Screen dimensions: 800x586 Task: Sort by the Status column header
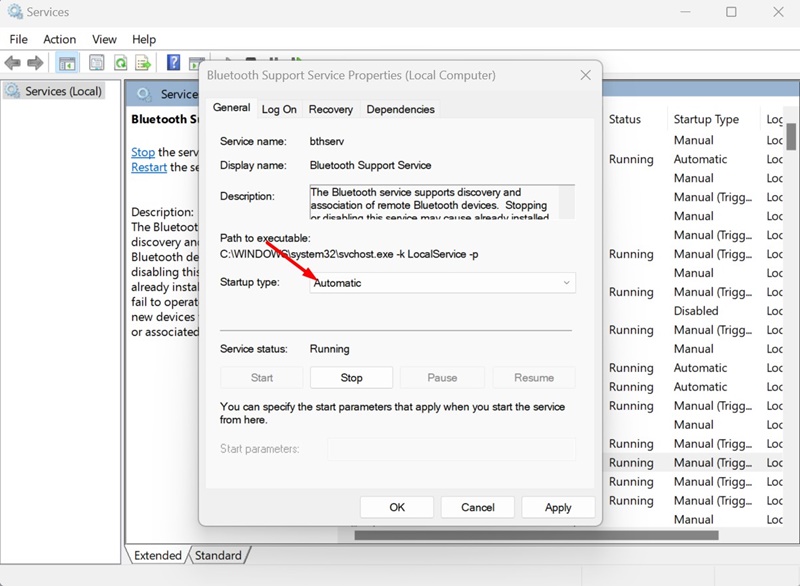pyautogui.click(x=625, y=119)
